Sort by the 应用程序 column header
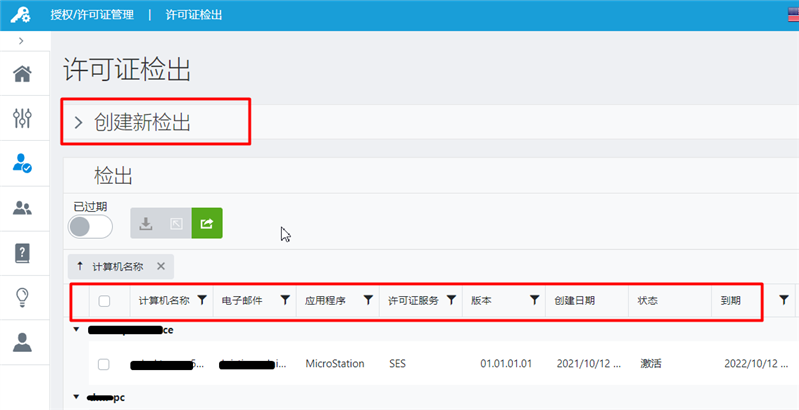 325,300
